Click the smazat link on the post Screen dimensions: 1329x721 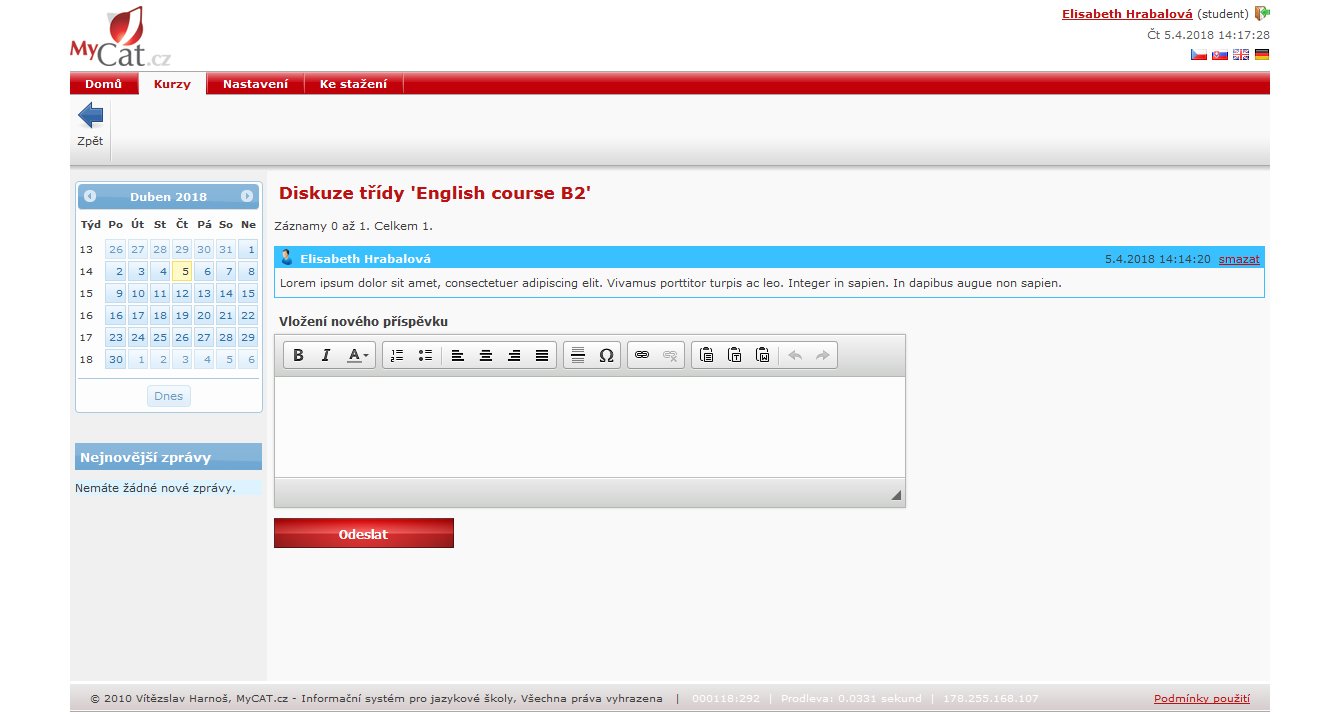pyautogui.click(x=1239, y=259)
